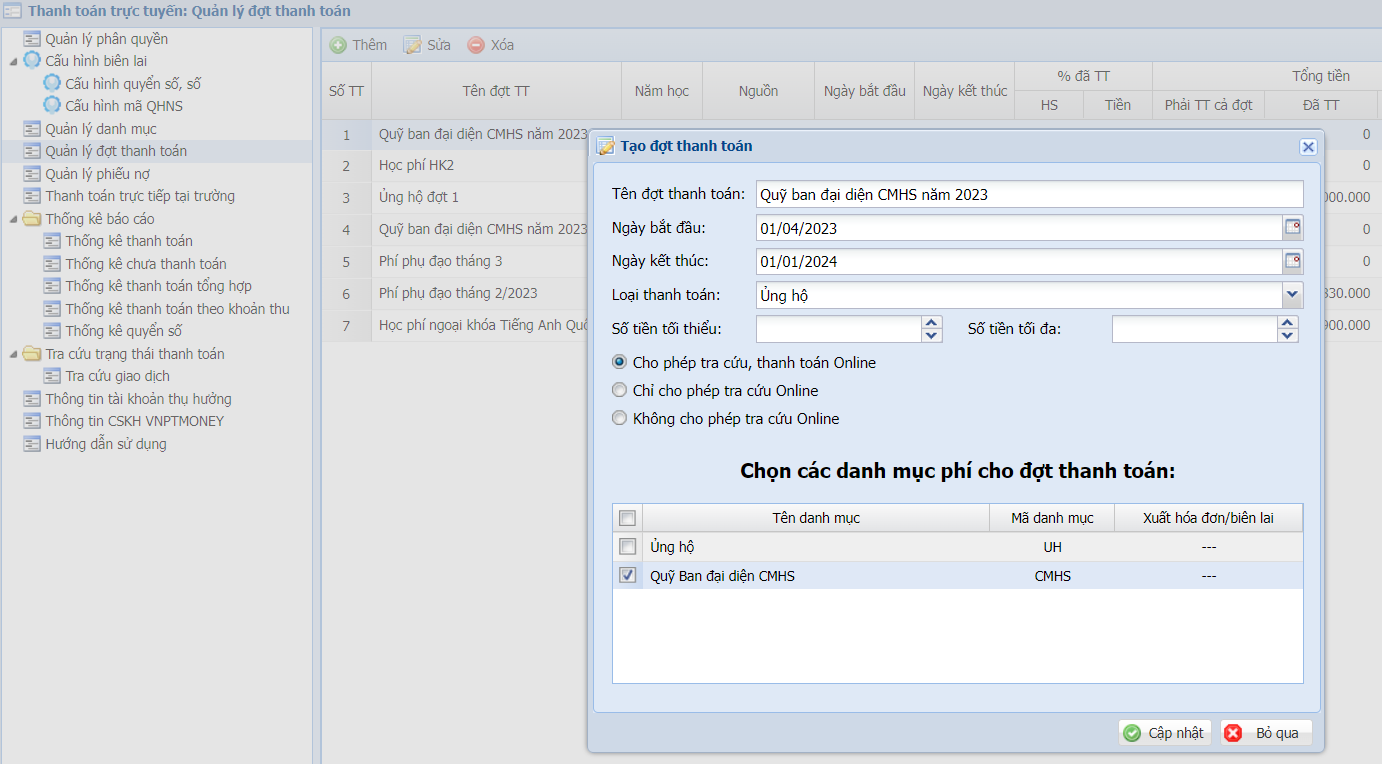Click the Thống kê báo cáo folder icon
The image size is (1382, 764).
click(32, 219)
